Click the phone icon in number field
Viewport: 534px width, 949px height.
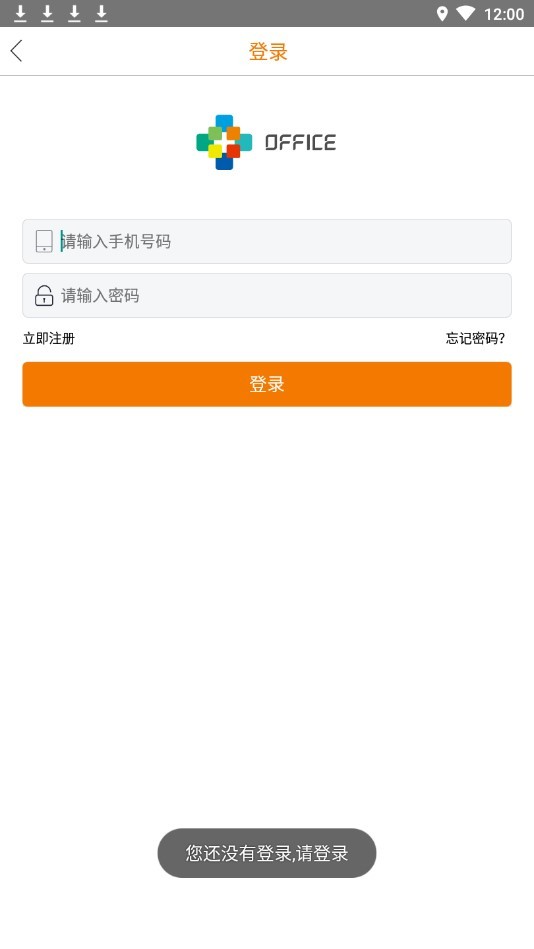44,241
